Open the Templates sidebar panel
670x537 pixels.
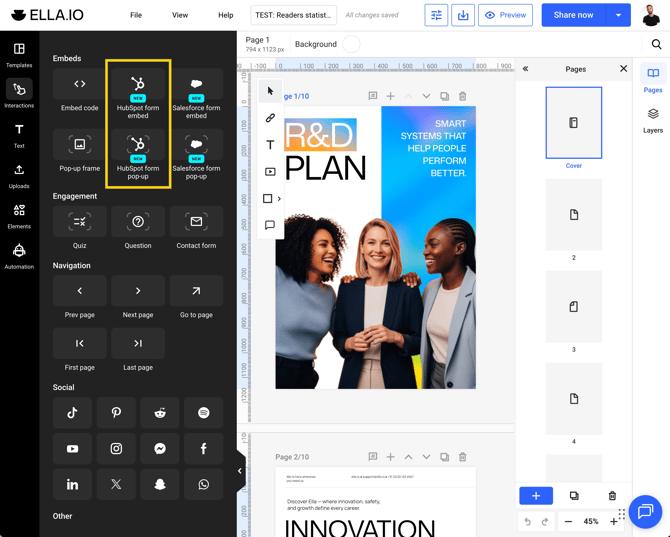click(19, 55)
